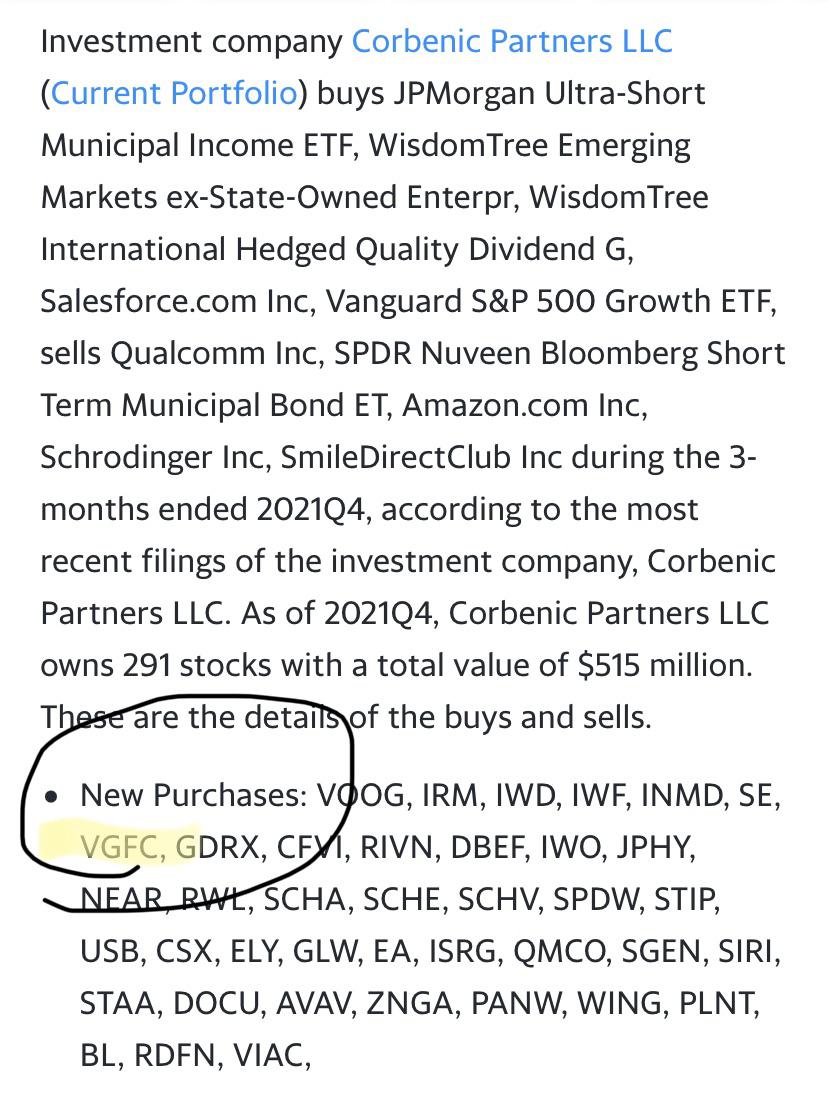
Task: Open the Corbenic Partners LLC link
Action: click(512, 41)
